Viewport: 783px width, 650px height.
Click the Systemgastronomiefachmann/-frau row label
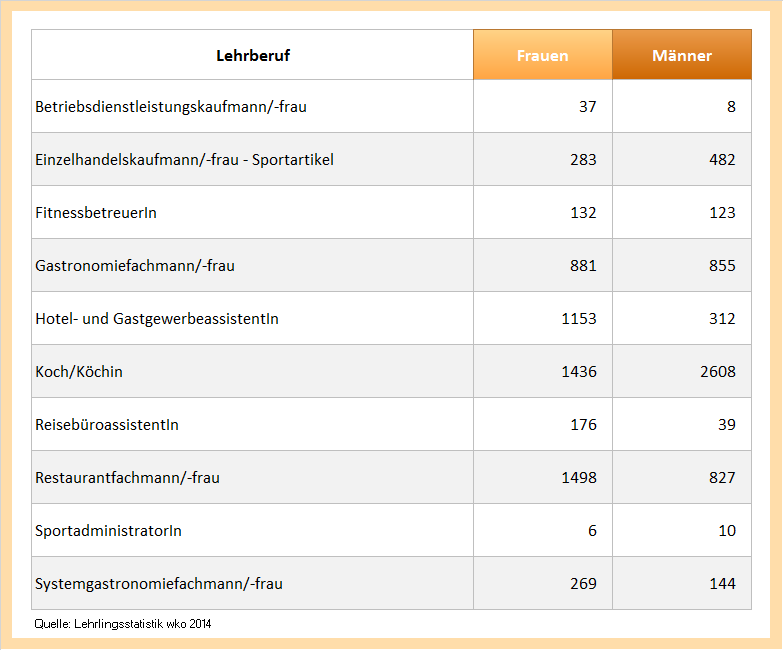pos(159,583)
